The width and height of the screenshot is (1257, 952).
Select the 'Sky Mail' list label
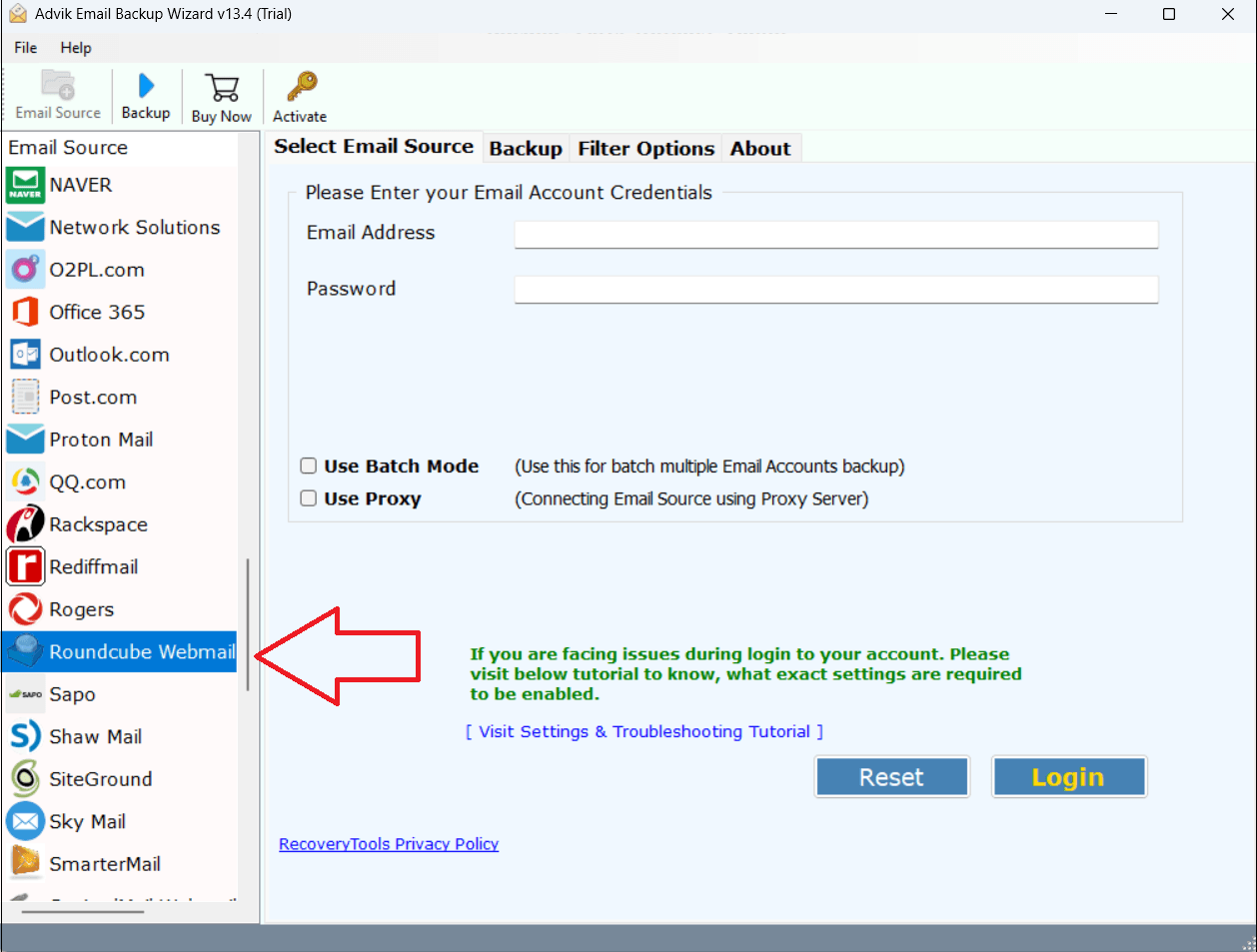[x=88, y=822]
